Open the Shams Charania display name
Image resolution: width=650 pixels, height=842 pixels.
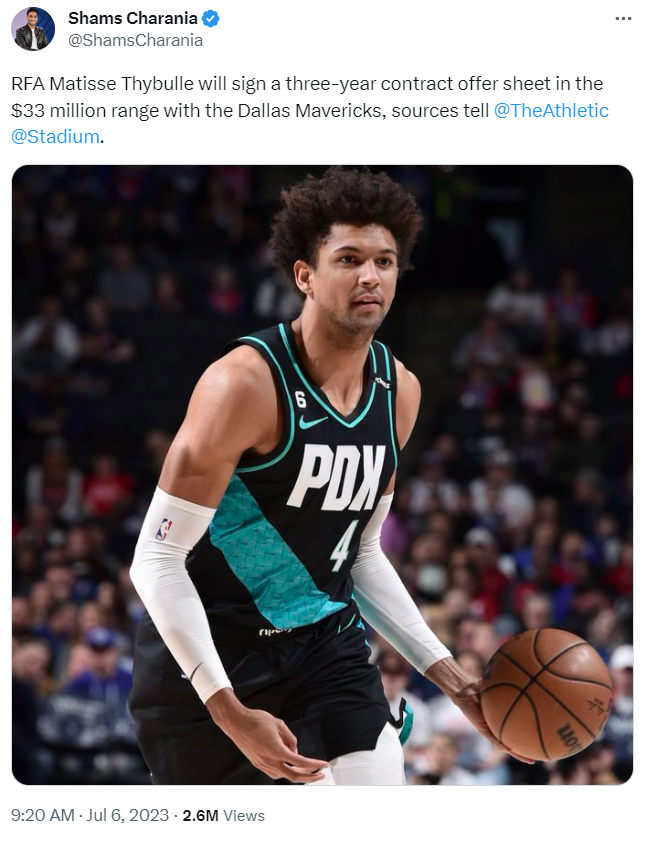(133, 18)
